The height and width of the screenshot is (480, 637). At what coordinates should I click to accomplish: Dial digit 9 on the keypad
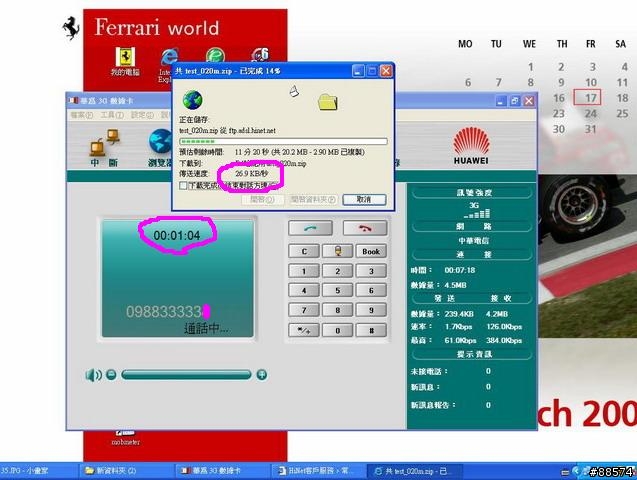[x=371, y=310]
